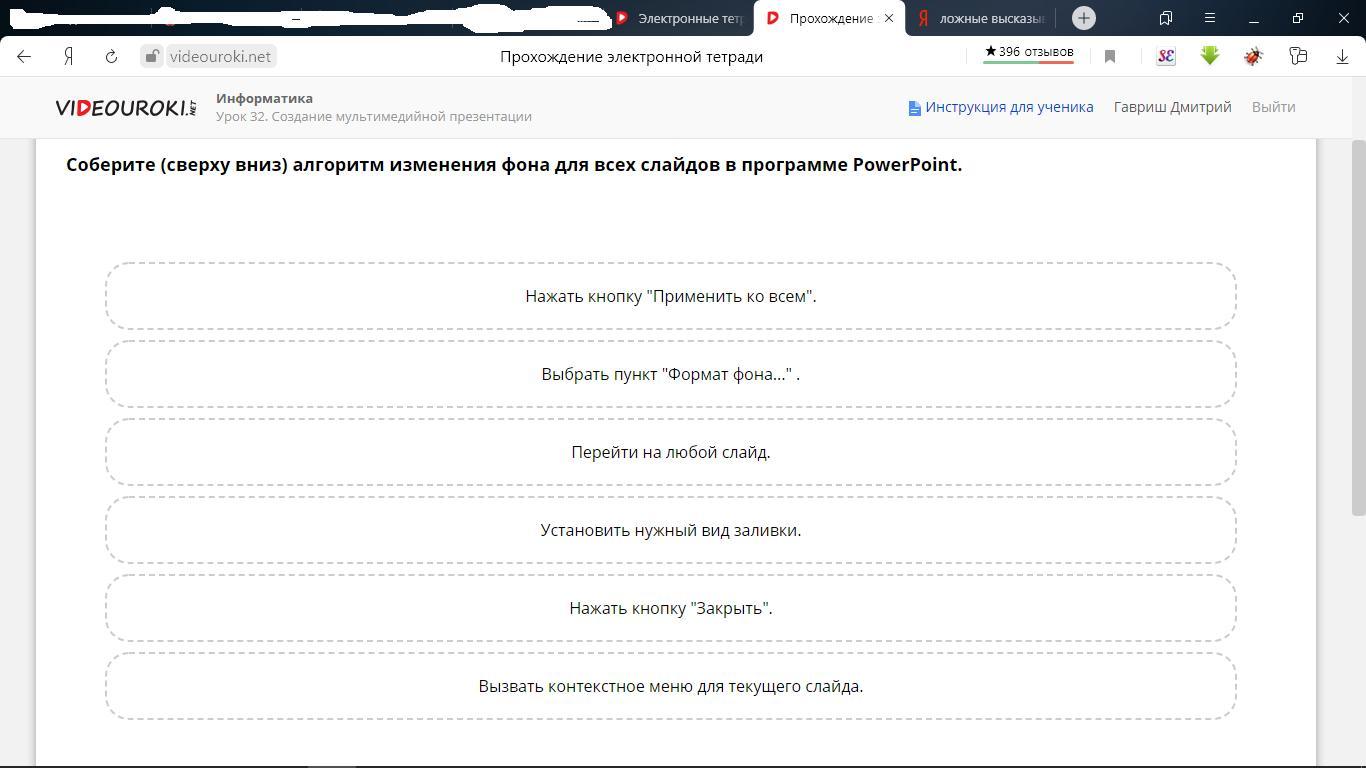The width and height of the screenshot is (1366, 768).
Task: Click the ladybug extension icon
Action: click(1253, 57)
